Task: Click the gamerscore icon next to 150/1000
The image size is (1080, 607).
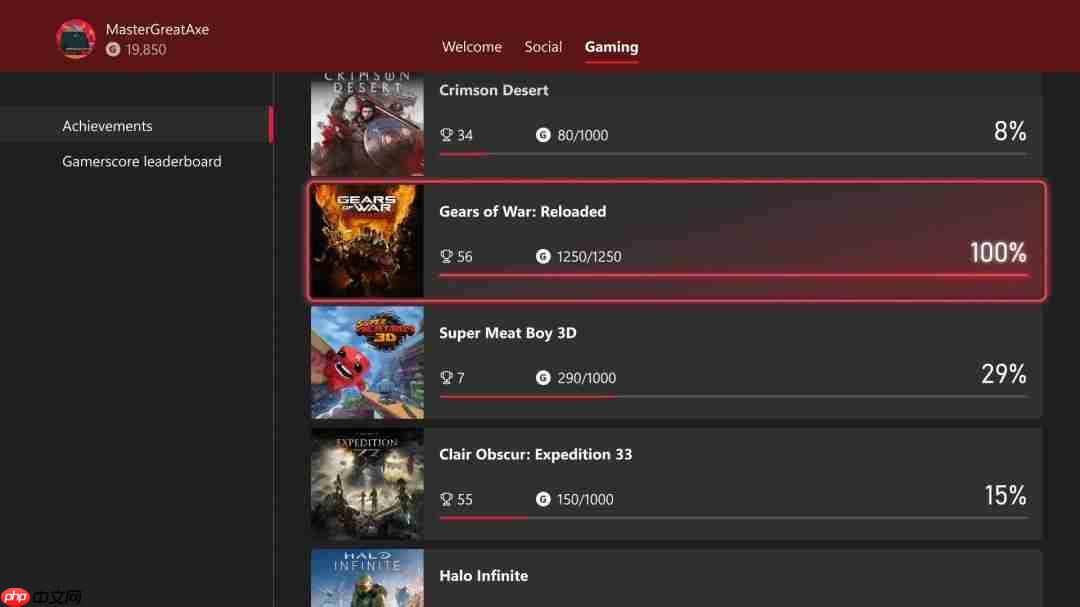Action: [543, 499]
